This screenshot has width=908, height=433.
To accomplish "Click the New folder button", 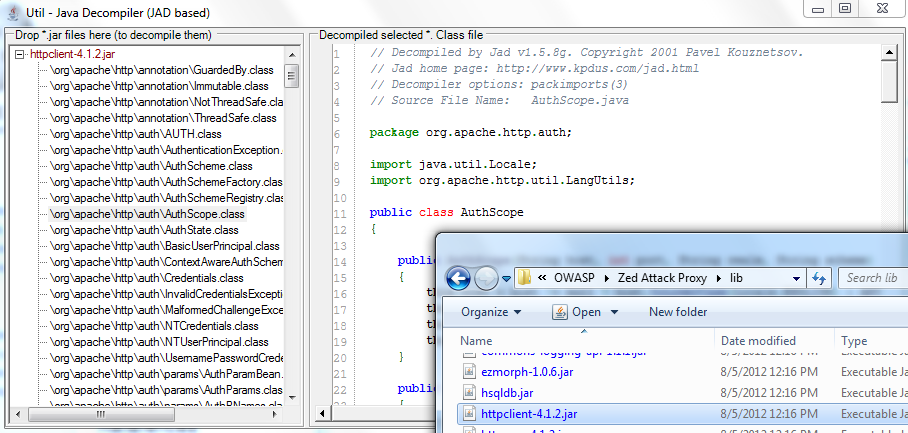I will click(678, 312).
